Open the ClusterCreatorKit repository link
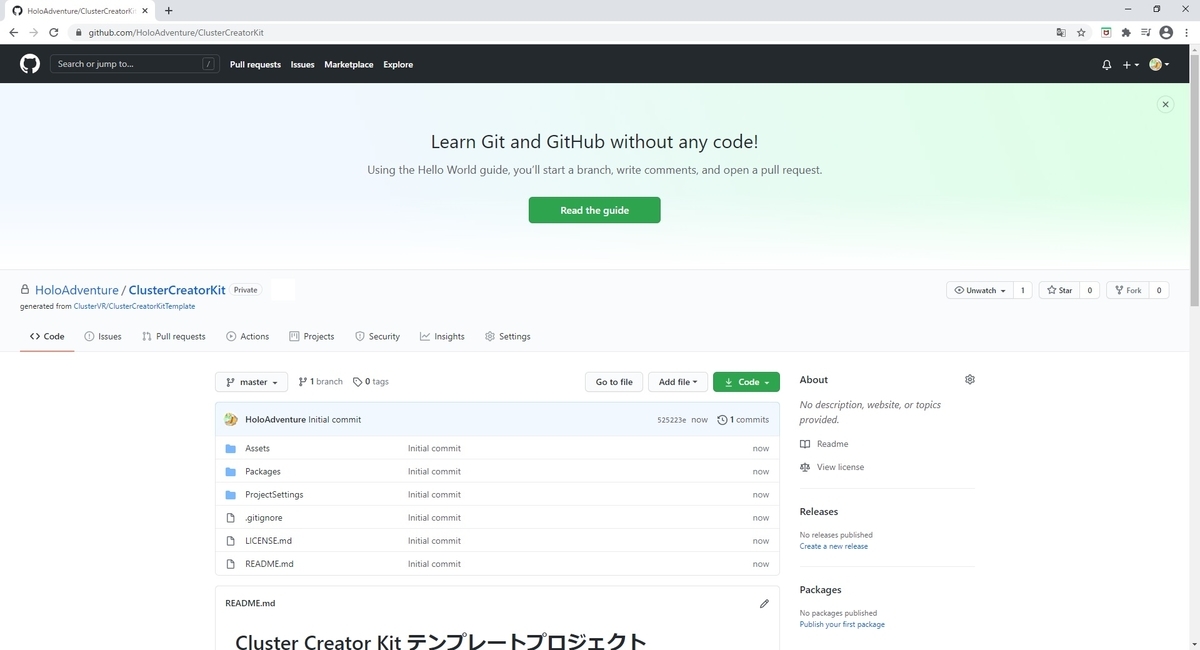 click(x=177, y=290)
